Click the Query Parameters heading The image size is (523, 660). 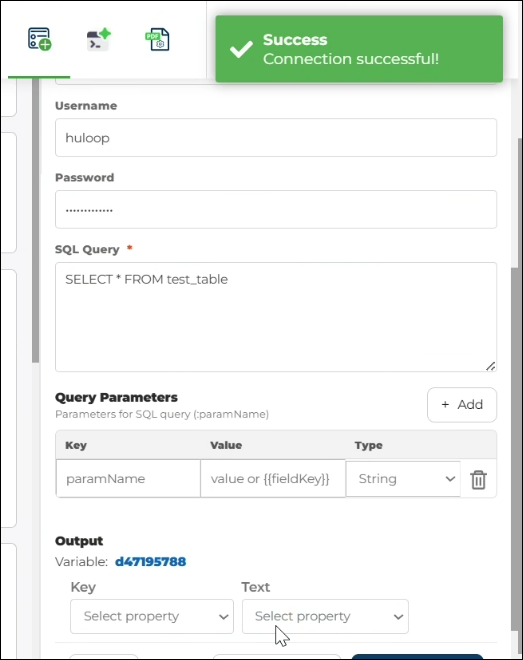coord(116,397)
